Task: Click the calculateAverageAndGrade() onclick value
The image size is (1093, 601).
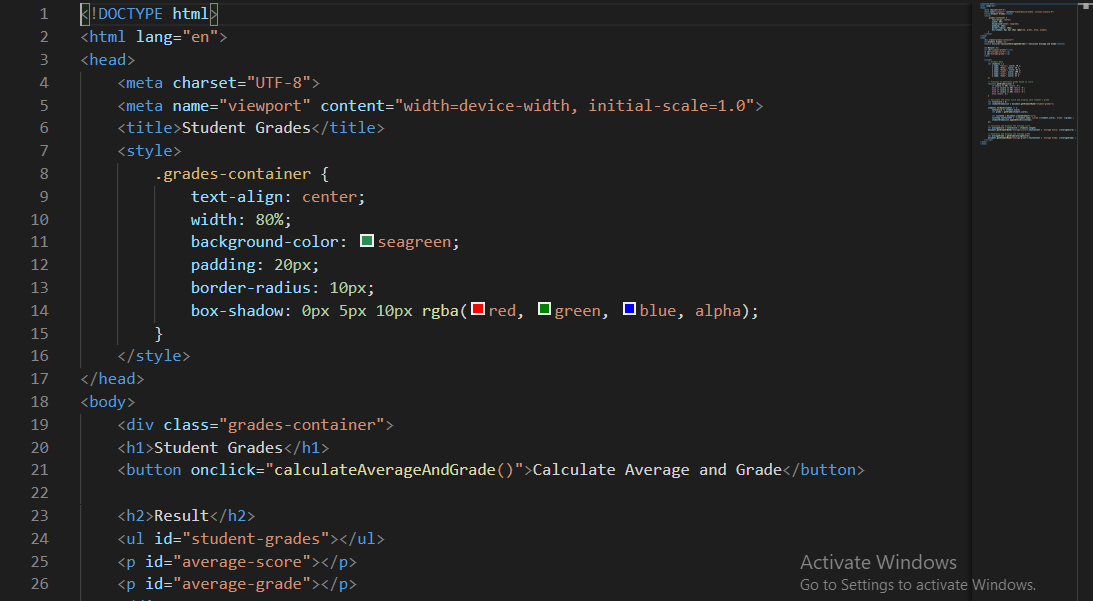Action: click(x=394, y=470)
